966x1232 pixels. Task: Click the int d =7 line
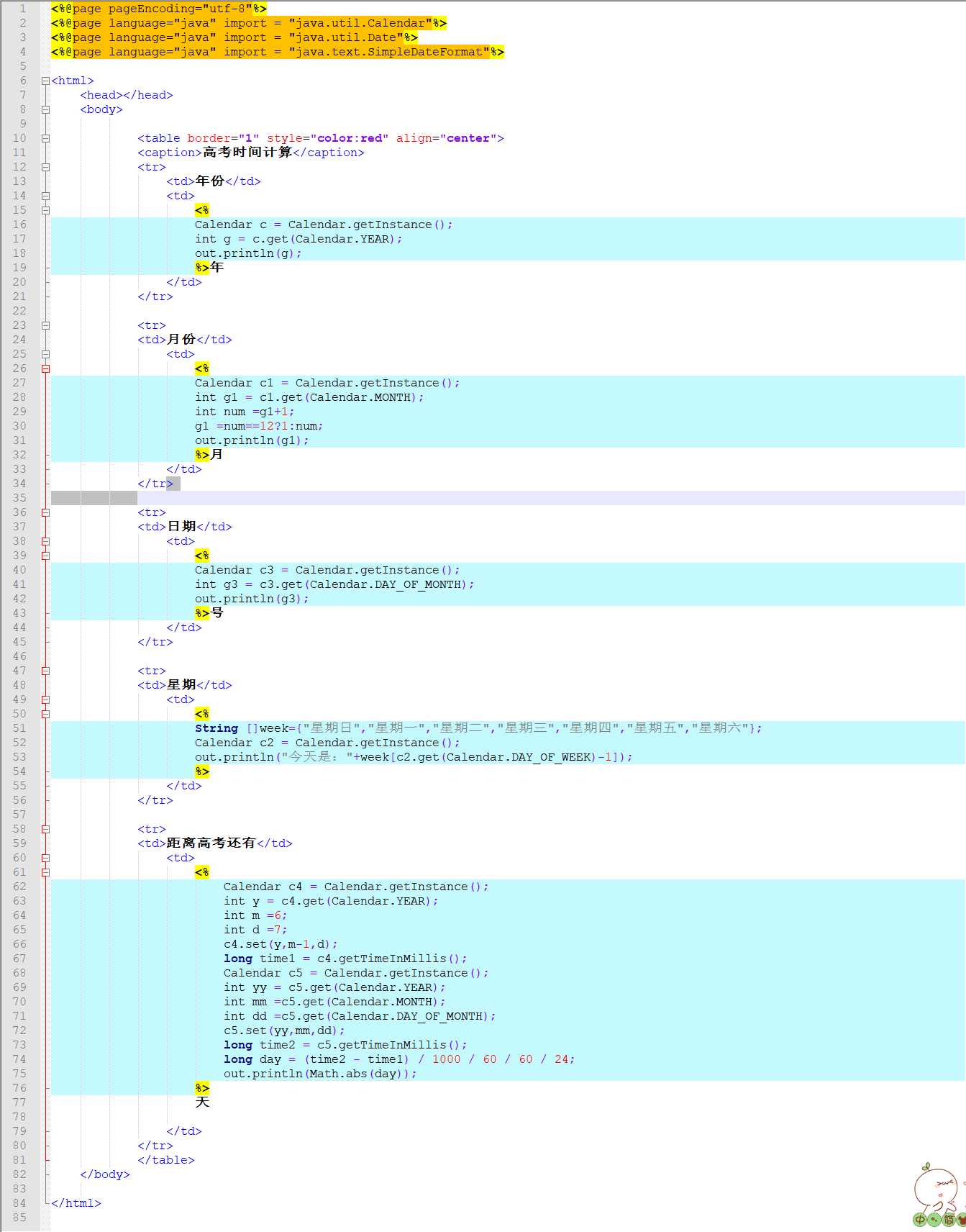(x=256, y=930)
